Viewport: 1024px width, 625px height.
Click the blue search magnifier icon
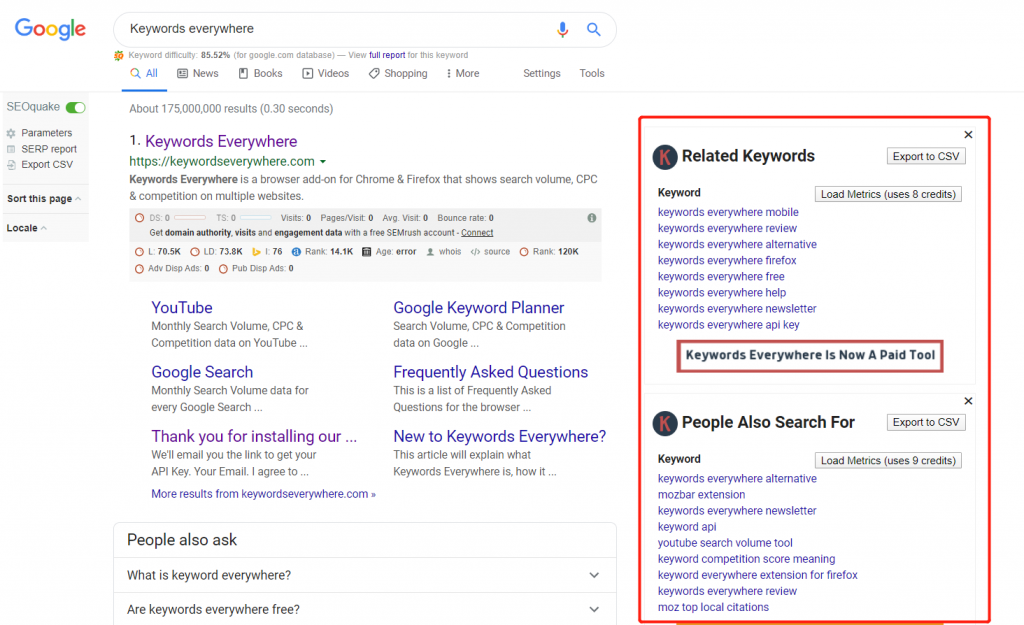tap(594, 30)
